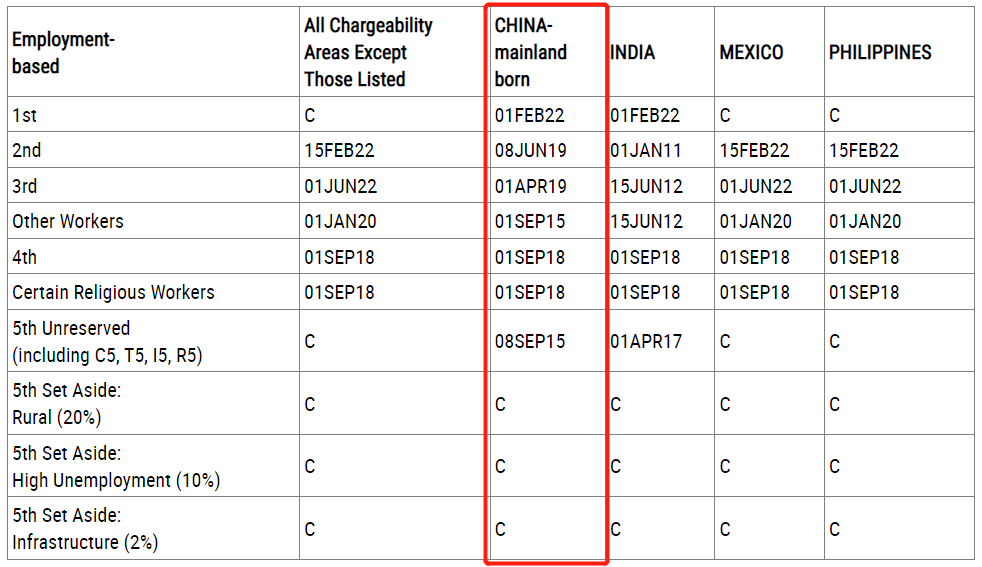Click 5th Set Aside High Unemployment label
The height and width of the screenshot is (567, 982).
click(116, 466)
